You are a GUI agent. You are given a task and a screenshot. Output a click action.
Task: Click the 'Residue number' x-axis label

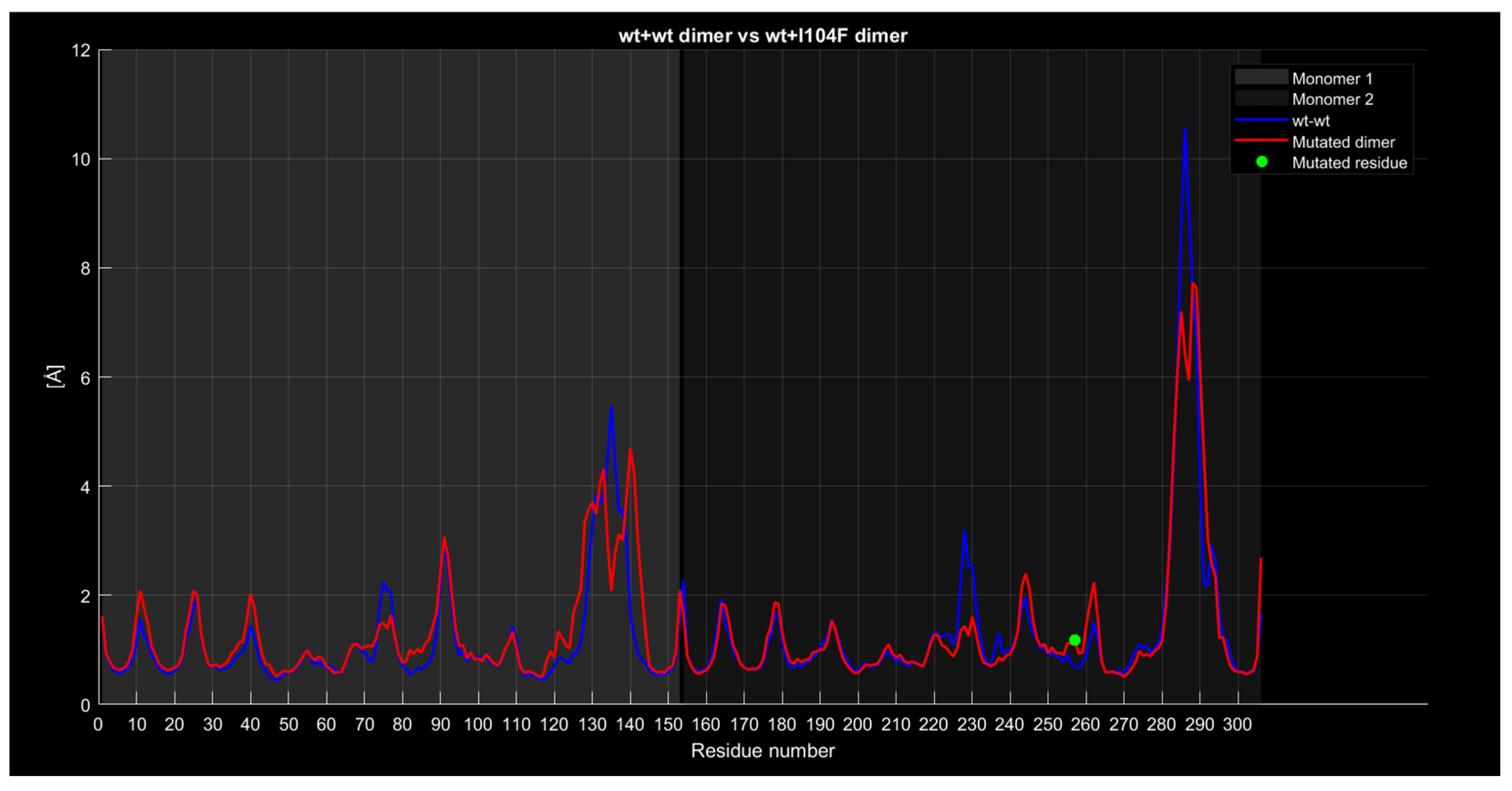click(763, 750)
